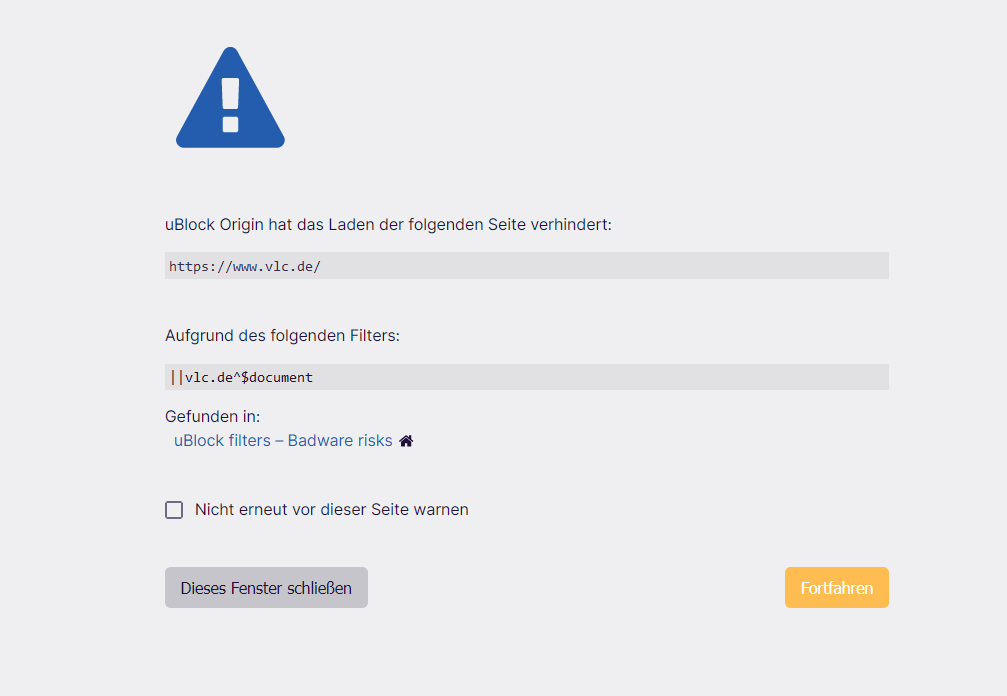This screenshot has width=1007, height=696.
Task: Click the 'Nicht erneut vor dieser Seite warnen' label
Action: coord(331,510)
